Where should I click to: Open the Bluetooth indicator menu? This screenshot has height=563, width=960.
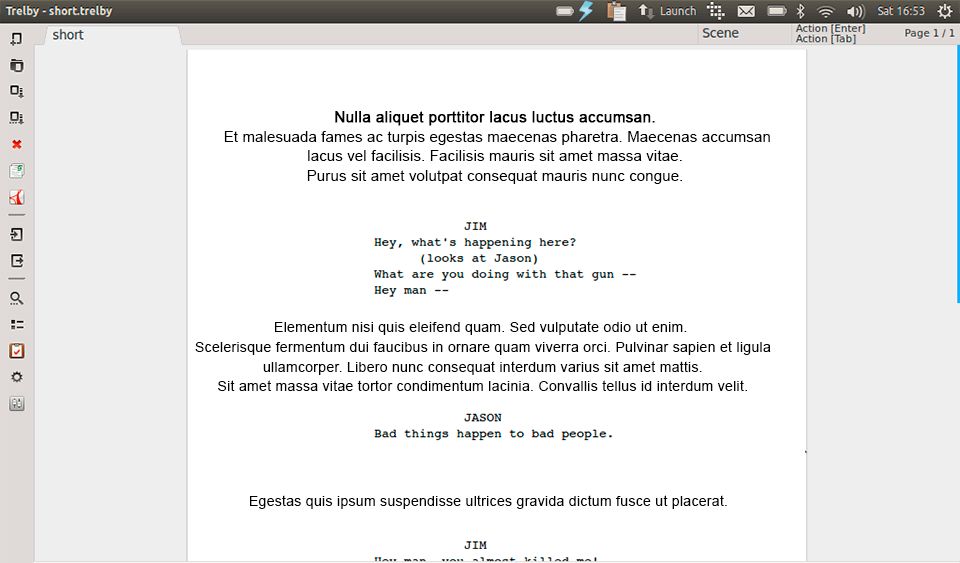tap(800, 11)
